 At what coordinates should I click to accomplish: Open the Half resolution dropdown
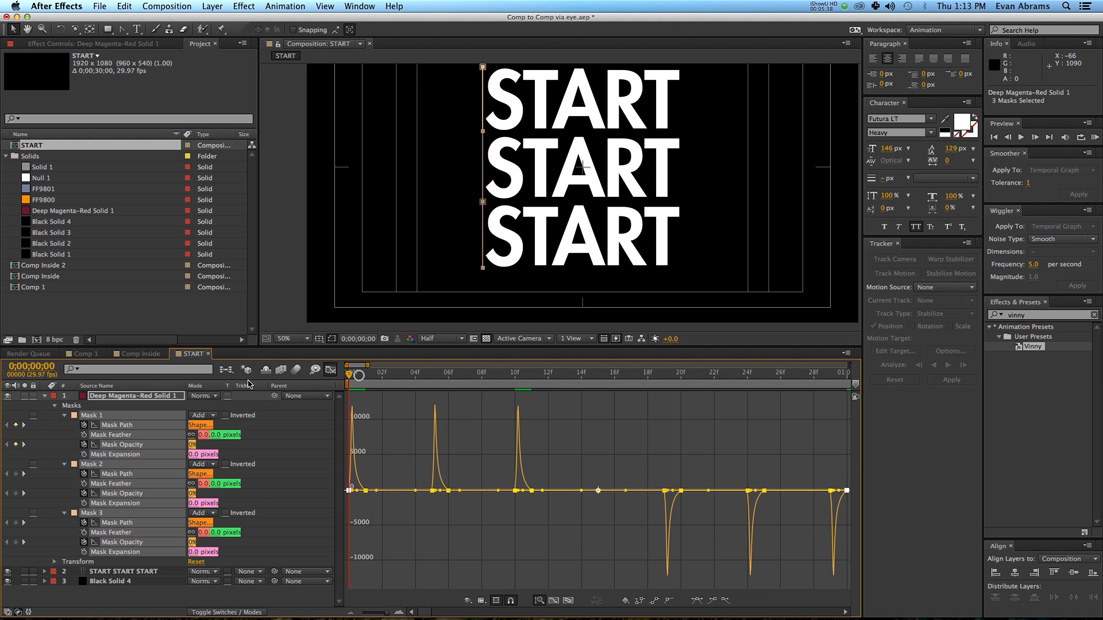click(x=442, y=339)
